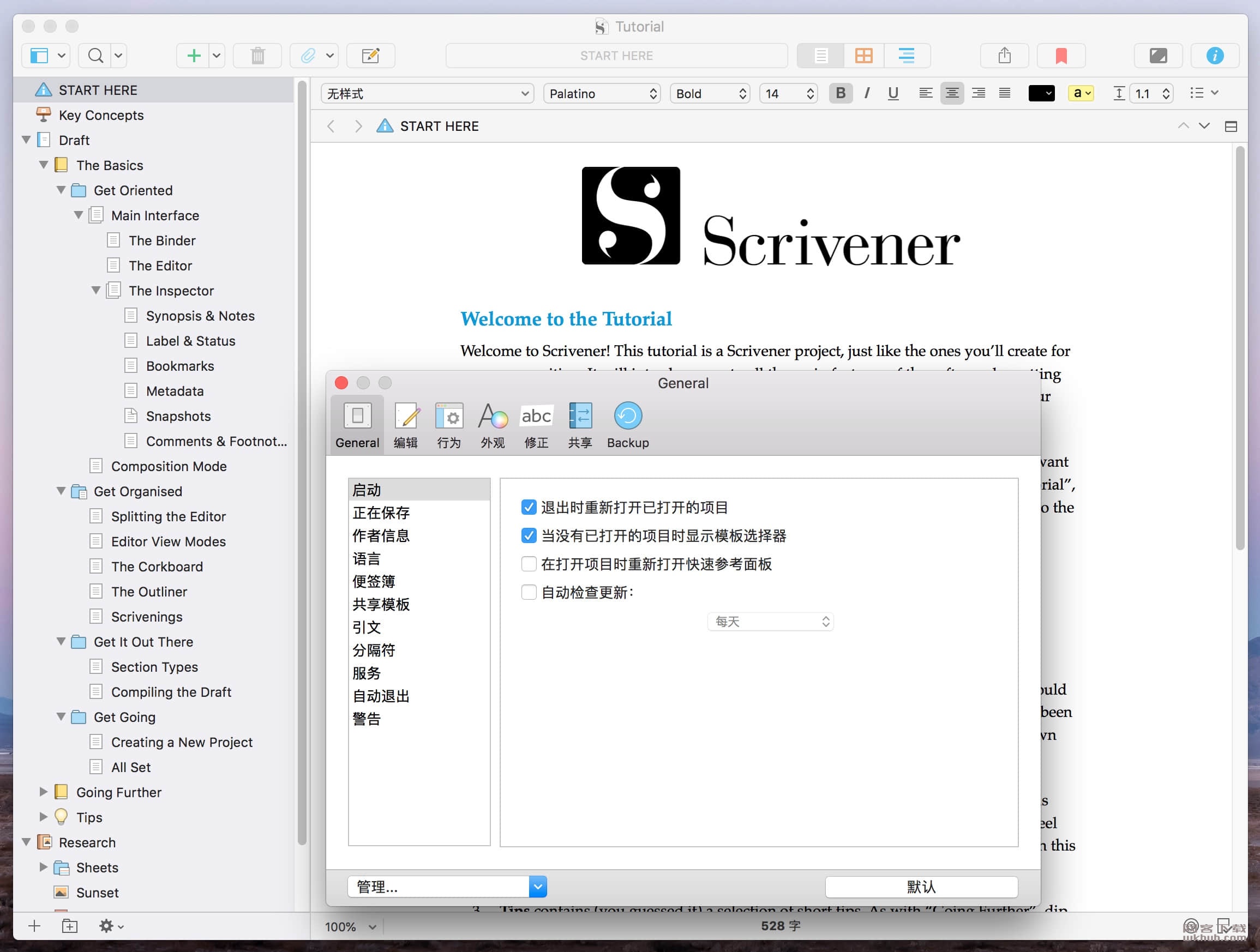Switch to the General preferences tab
The width and height of the screenshot is (1260, 952).
coord(357,425)
